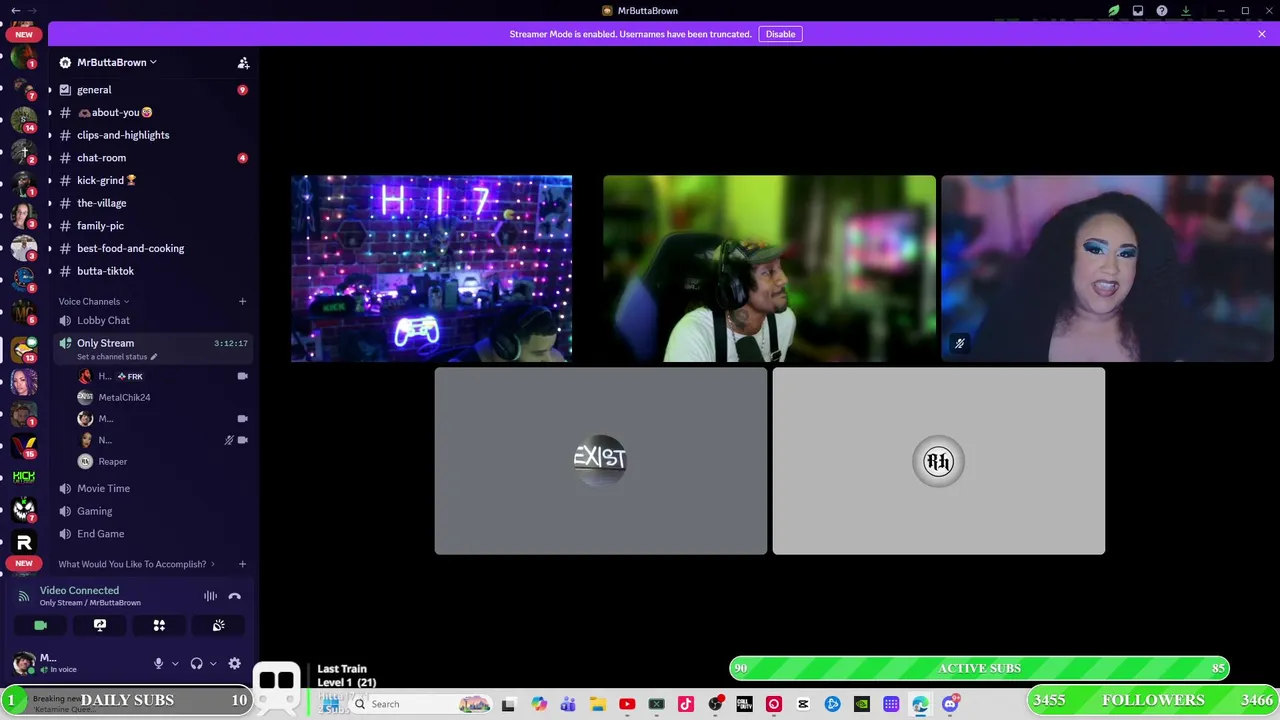Viewport: 1280px width, 720px height.
Task: Open the Discord inbox icon in title bar
Action: click(x=1138, y=11)
